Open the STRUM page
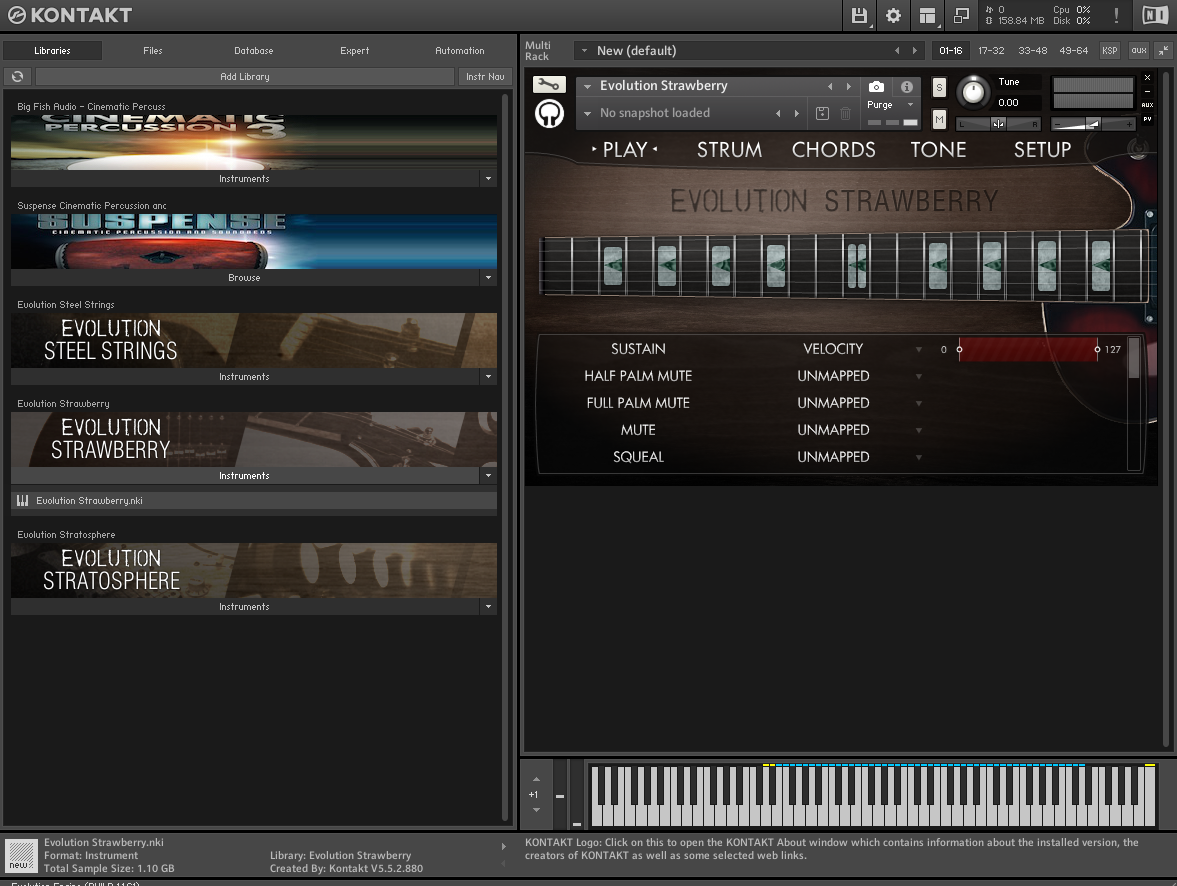 [x=729, y=149]
